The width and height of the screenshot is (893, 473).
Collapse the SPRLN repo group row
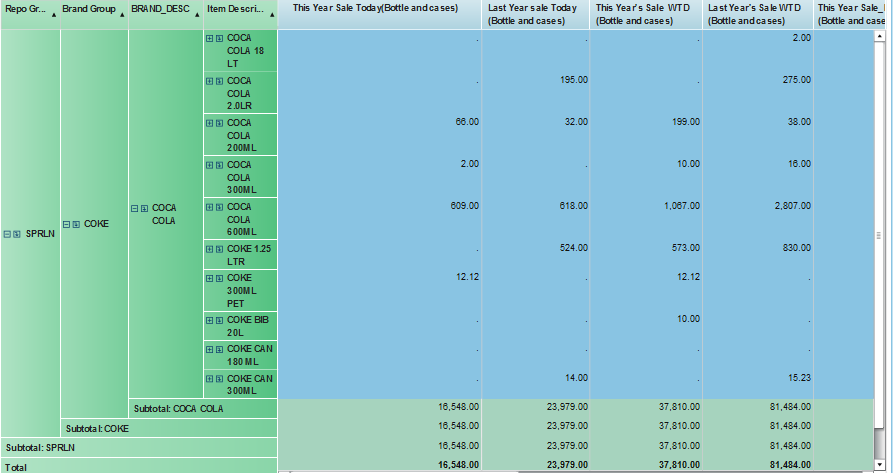7,234
